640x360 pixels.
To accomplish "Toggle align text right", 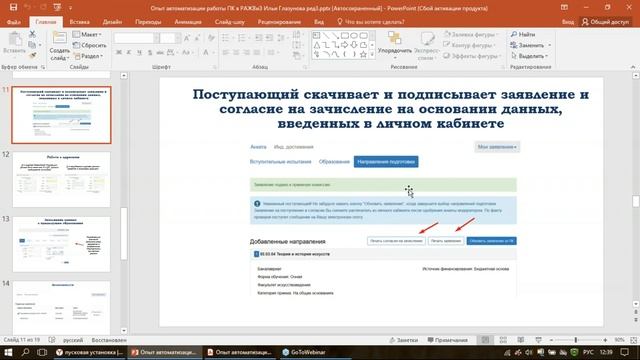I will pyautogui.click(x=246, y=52).
